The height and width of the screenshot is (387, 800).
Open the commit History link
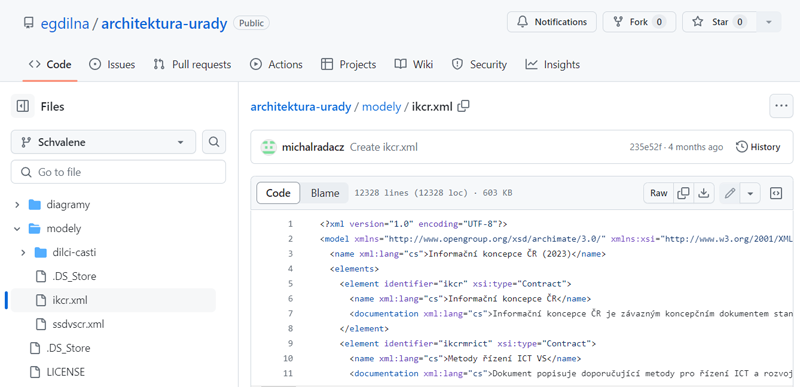coord(758,147)
